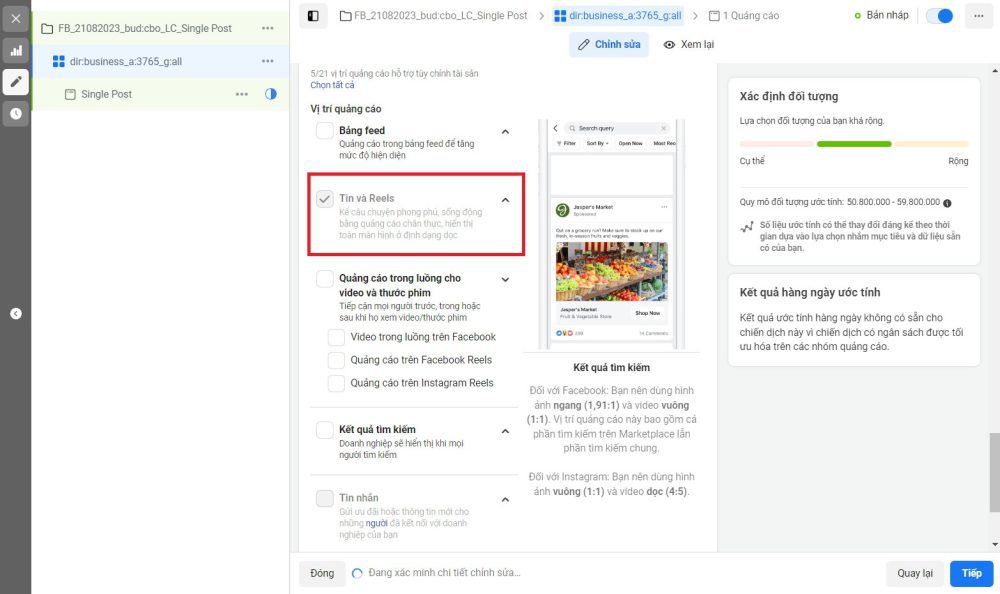
Task: Switch to the Xem lại tab
Action: (689, 45)
